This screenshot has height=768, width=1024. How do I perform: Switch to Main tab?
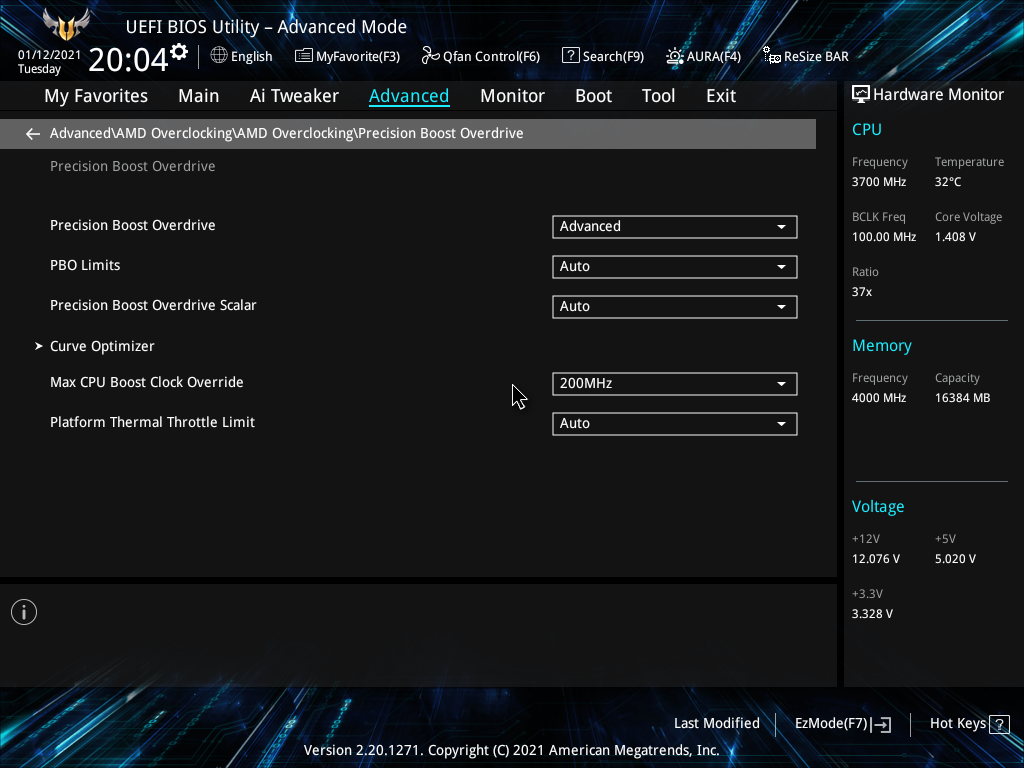click(x=199, y=96)
